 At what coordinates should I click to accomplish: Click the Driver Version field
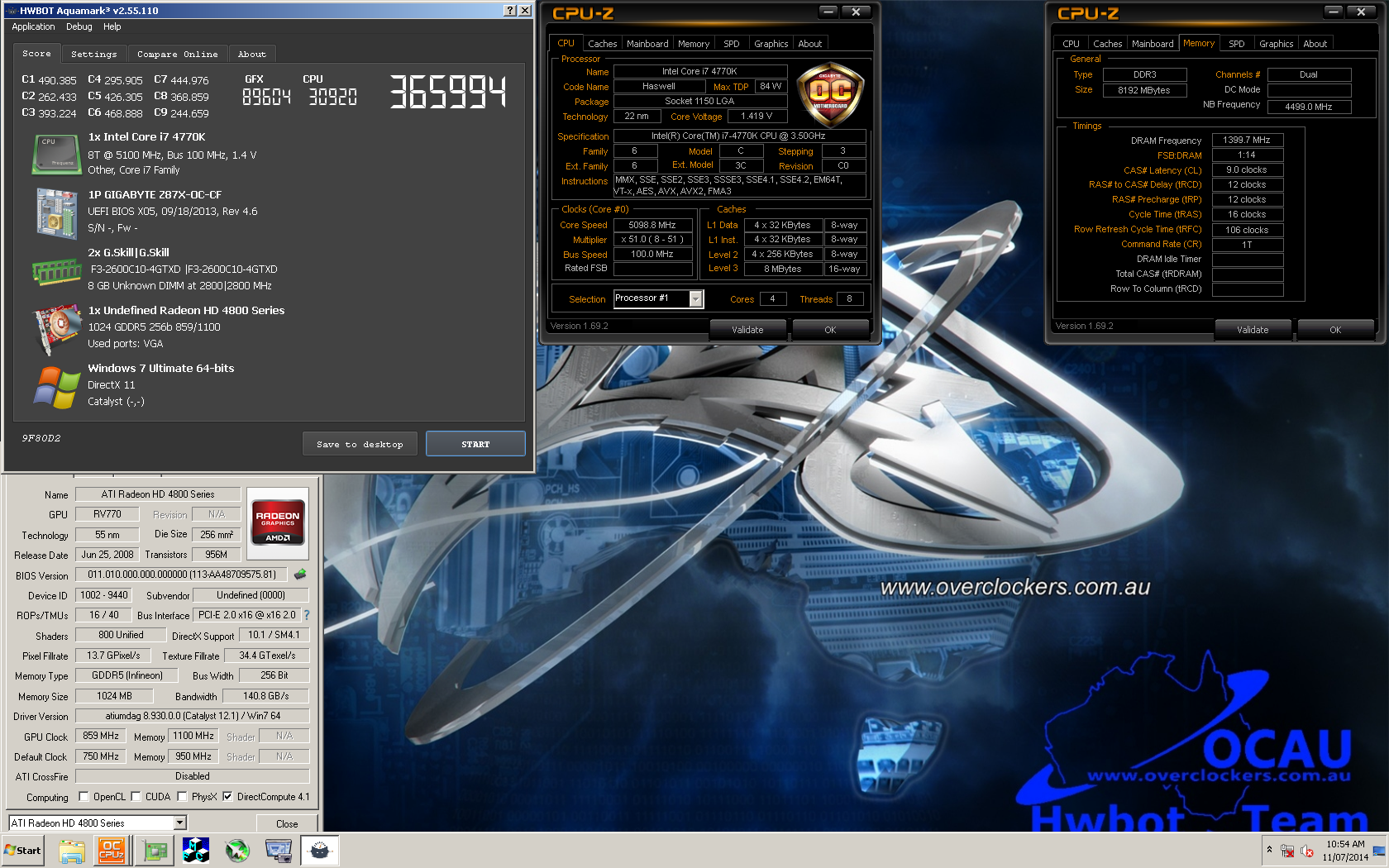[193, 716]
